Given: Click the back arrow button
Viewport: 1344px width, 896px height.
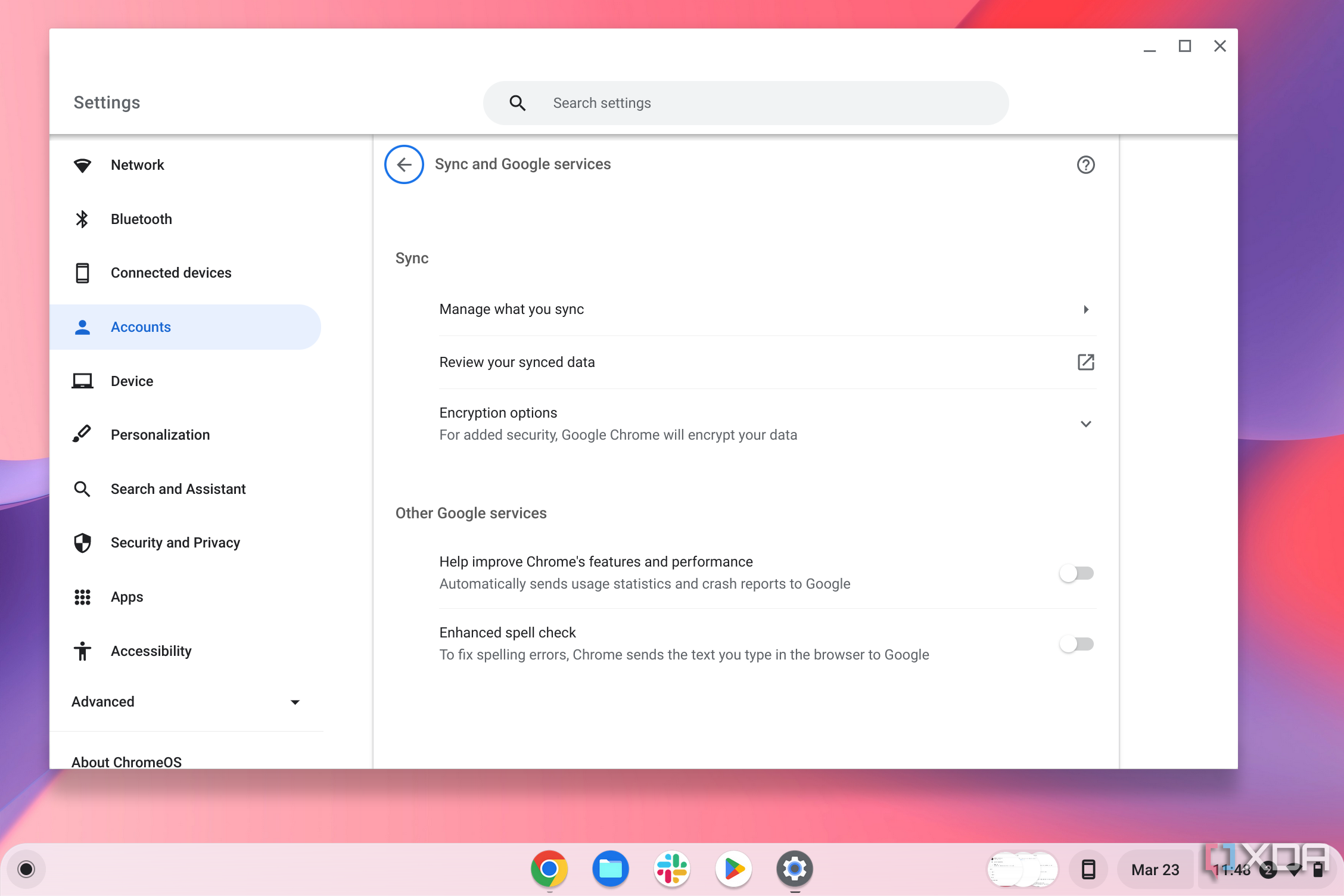Looking at the screenshot, I should (x=404, y=164).
